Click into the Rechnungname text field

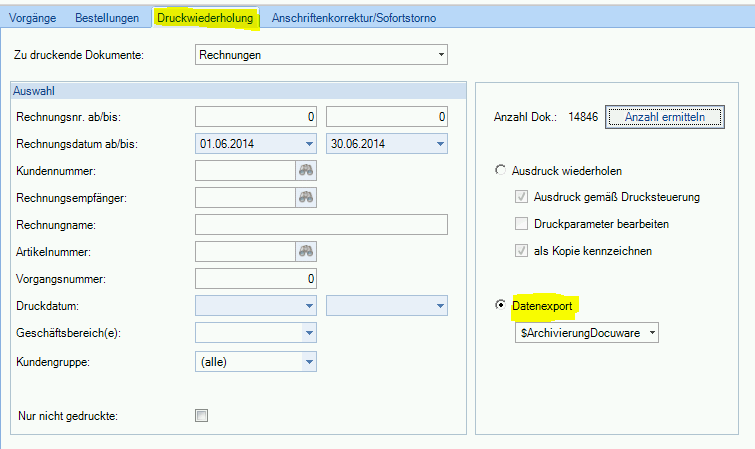pos(321,225)
